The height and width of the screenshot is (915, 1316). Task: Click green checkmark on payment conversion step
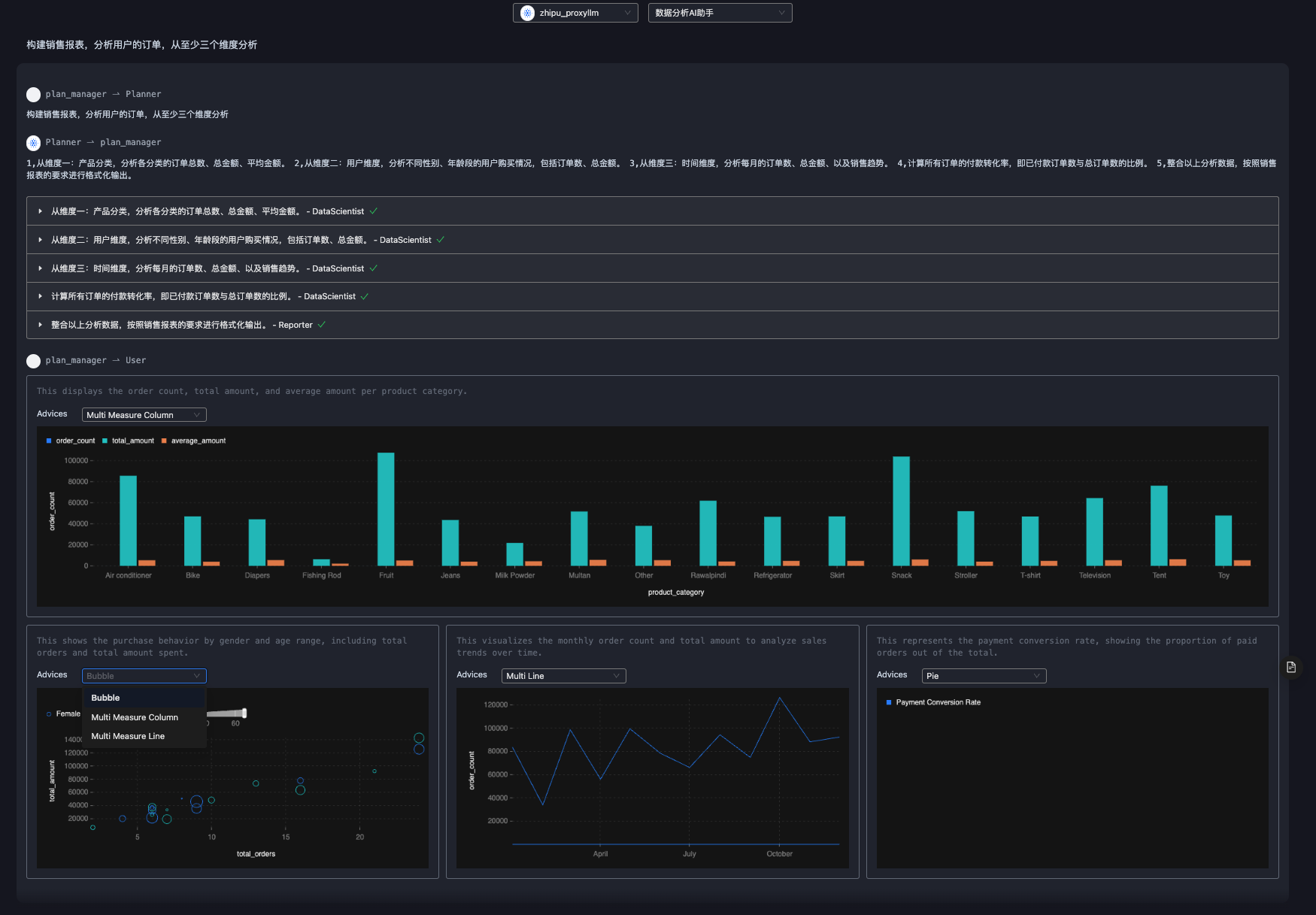tap(365, 296)
